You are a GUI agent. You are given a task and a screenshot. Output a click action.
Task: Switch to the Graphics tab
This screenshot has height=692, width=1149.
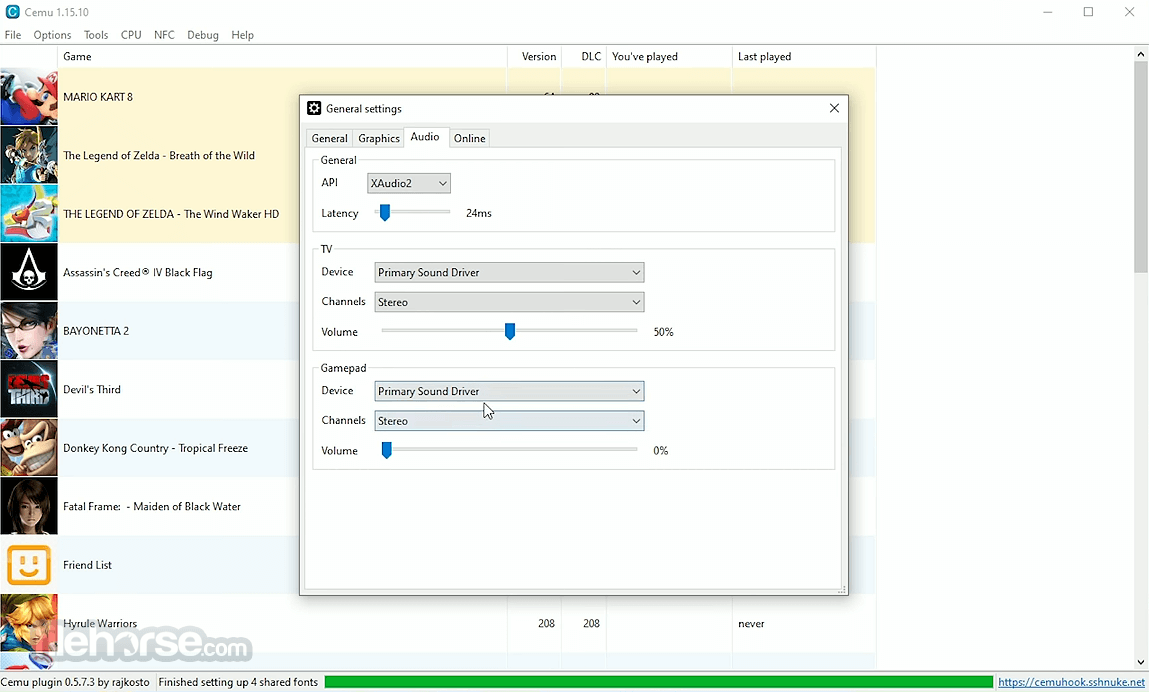(379, 139)
